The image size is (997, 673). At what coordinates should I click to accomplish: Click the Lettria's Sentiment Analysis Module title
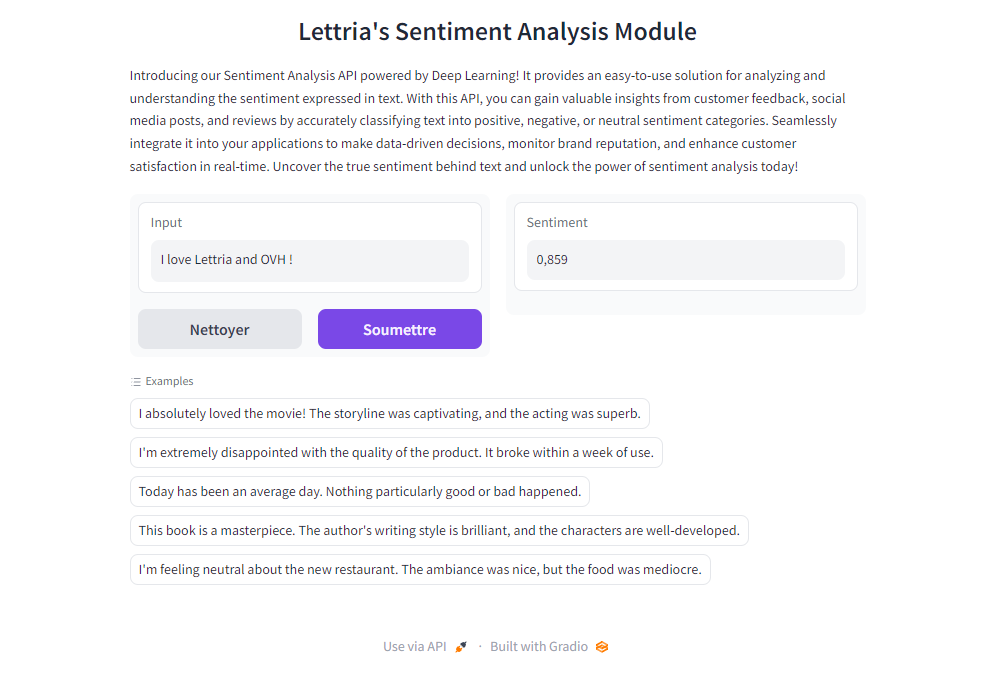(497, 31)
